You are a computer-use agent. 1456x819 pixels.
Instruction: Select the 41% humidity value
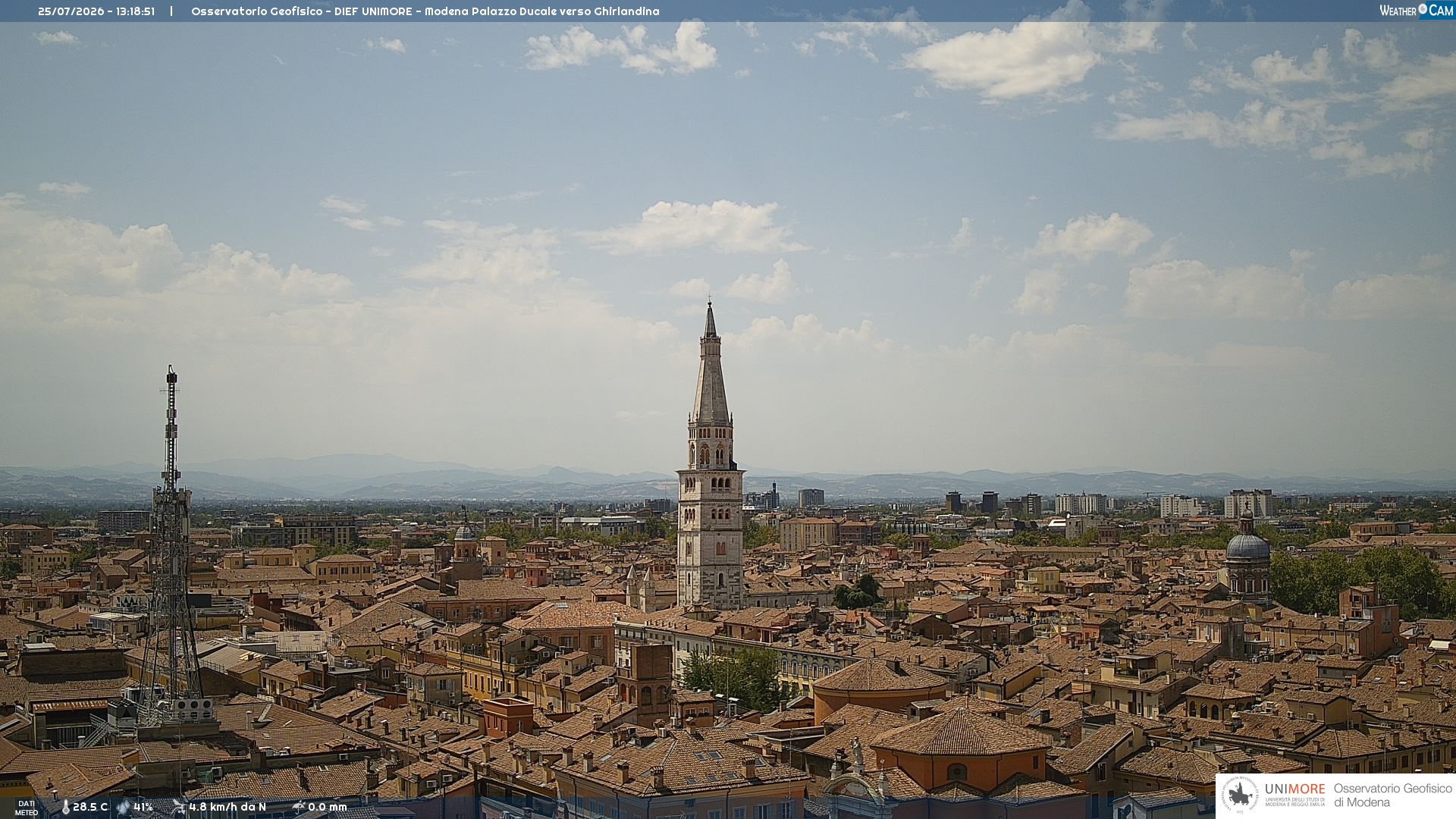pos(143,808)
